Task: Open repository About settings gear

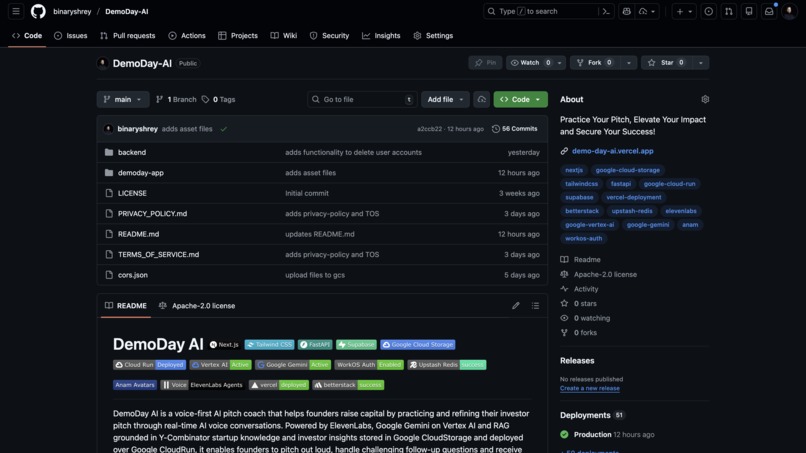Action: coord(705,99)
